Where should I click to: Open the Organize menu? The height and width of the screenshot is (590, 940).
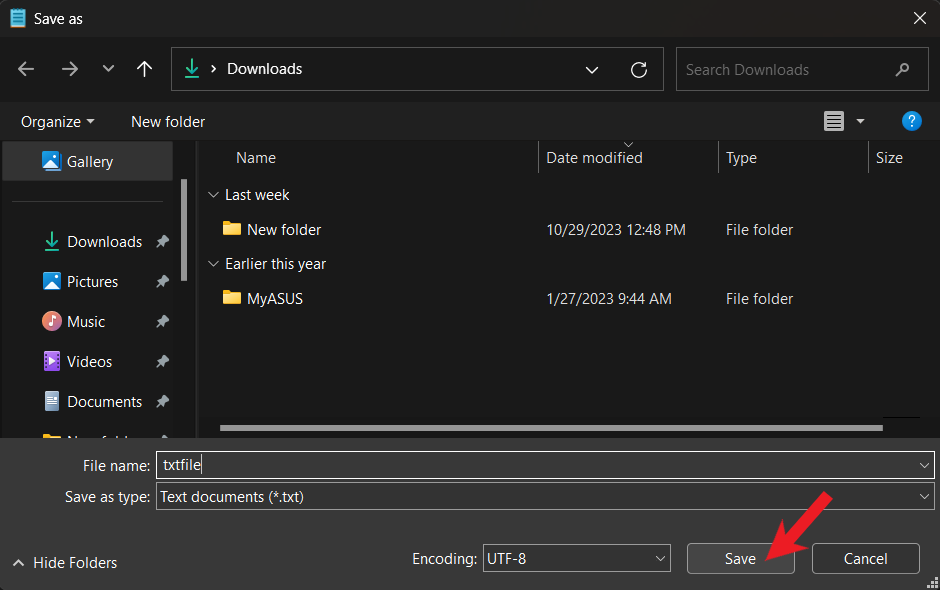(58, 122)
